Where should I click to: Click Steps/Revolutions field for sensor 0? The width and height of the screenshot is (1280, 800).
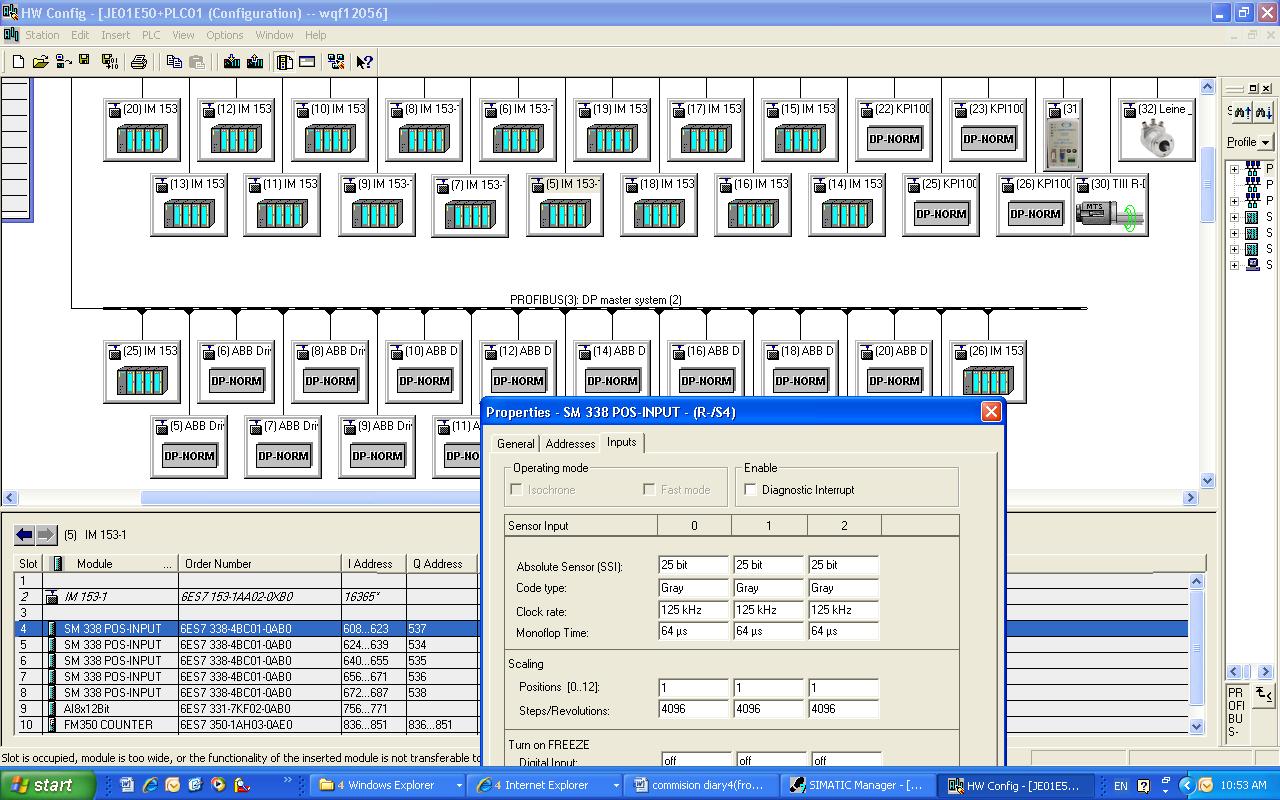693,711
